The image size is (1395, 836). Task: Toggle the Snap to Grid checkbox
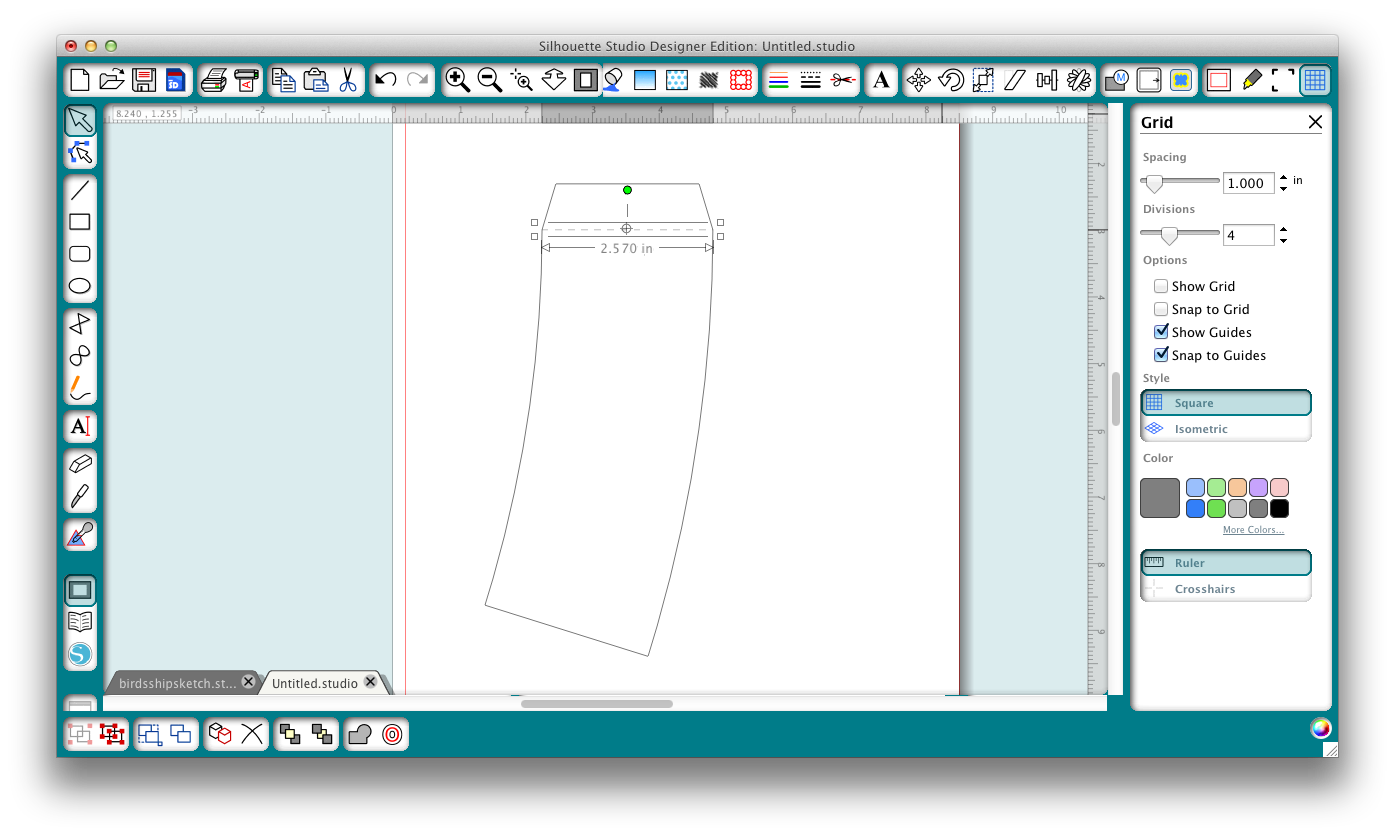pyautogui.click(x=1161, y=309)
